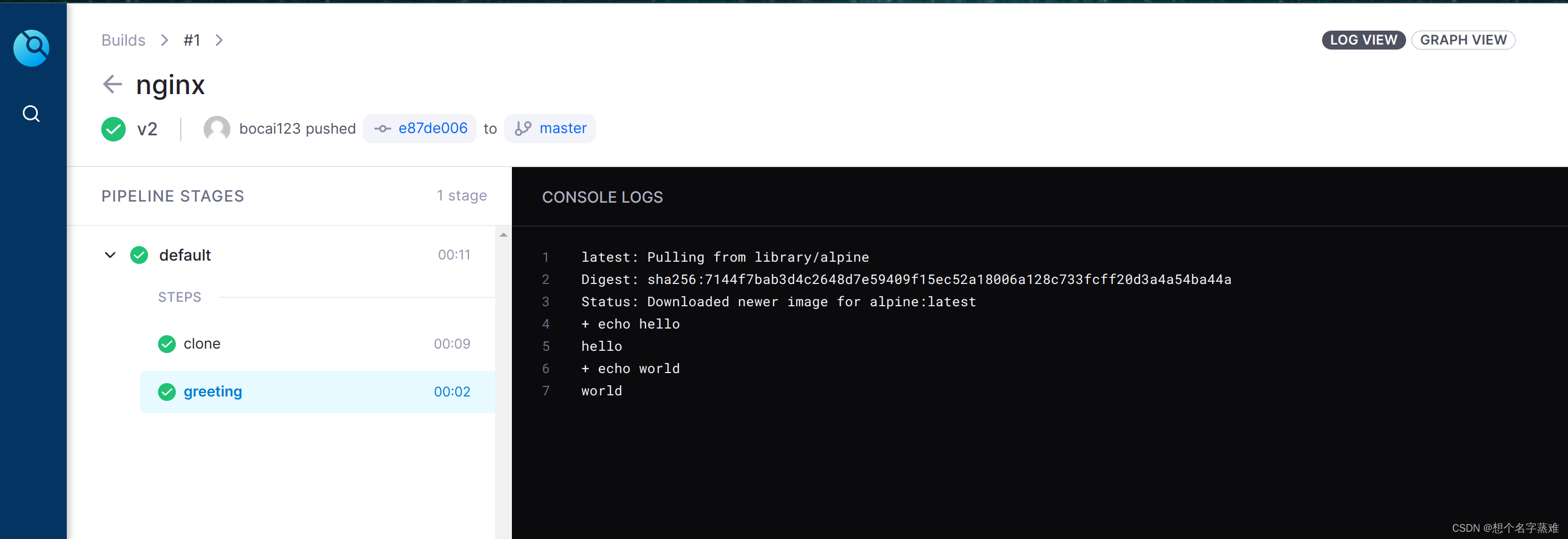Click log line 7 'world' output
1568x539 pixels.
tap(601, 391)
